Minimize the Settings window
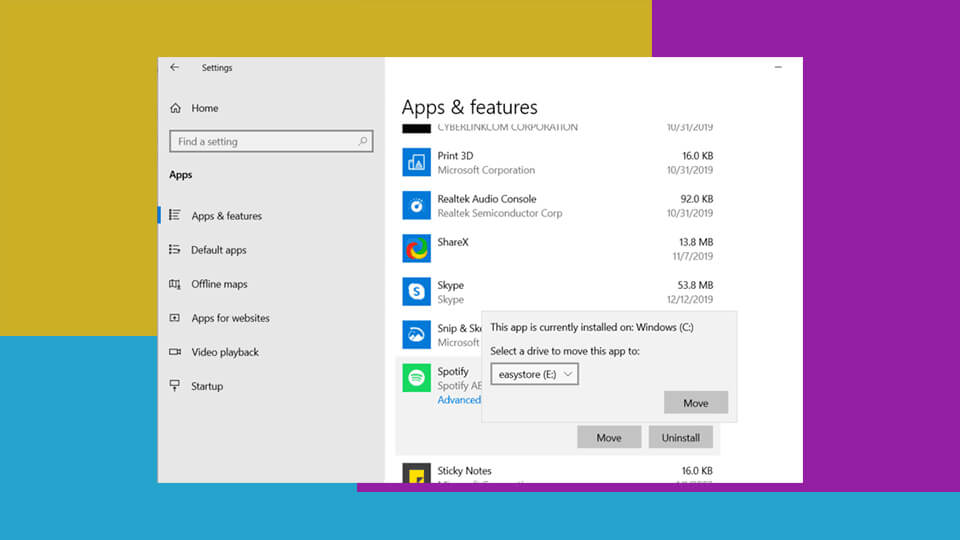This screenshot has height=540, width=960. tap(778, 67)
